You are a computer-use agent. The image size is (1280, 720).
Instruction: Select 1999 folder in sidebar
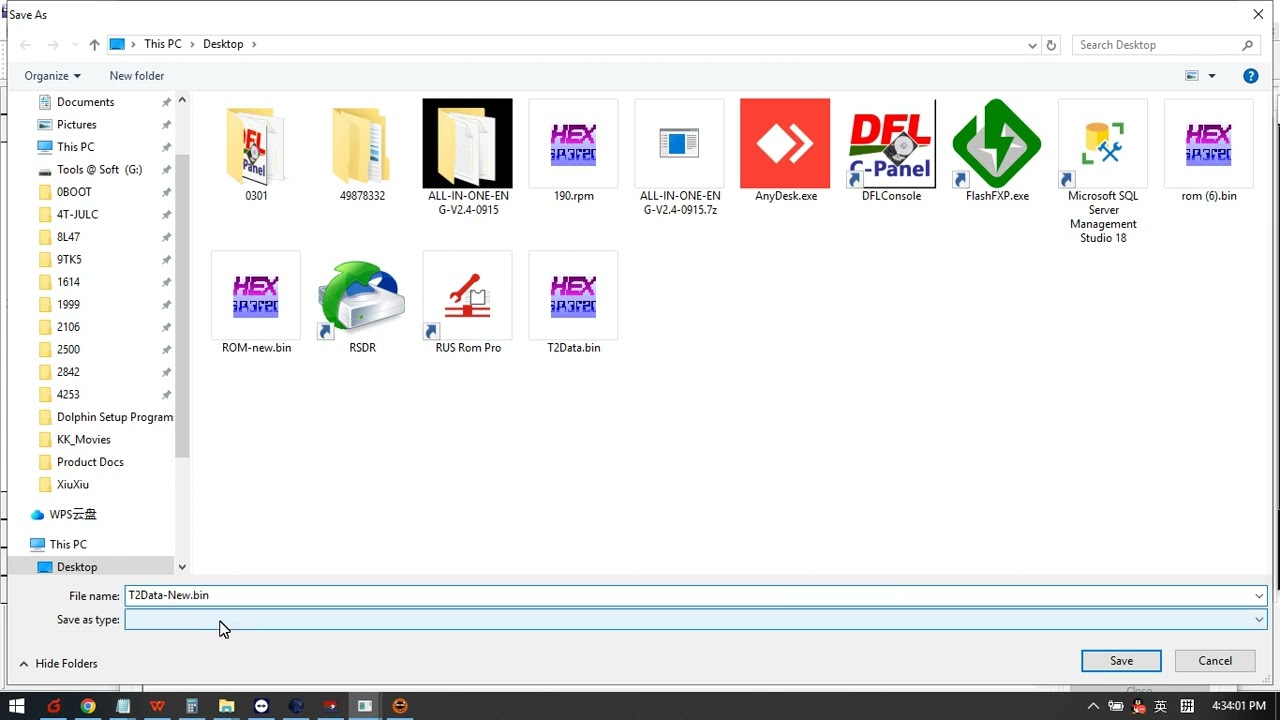pos(68,305)
